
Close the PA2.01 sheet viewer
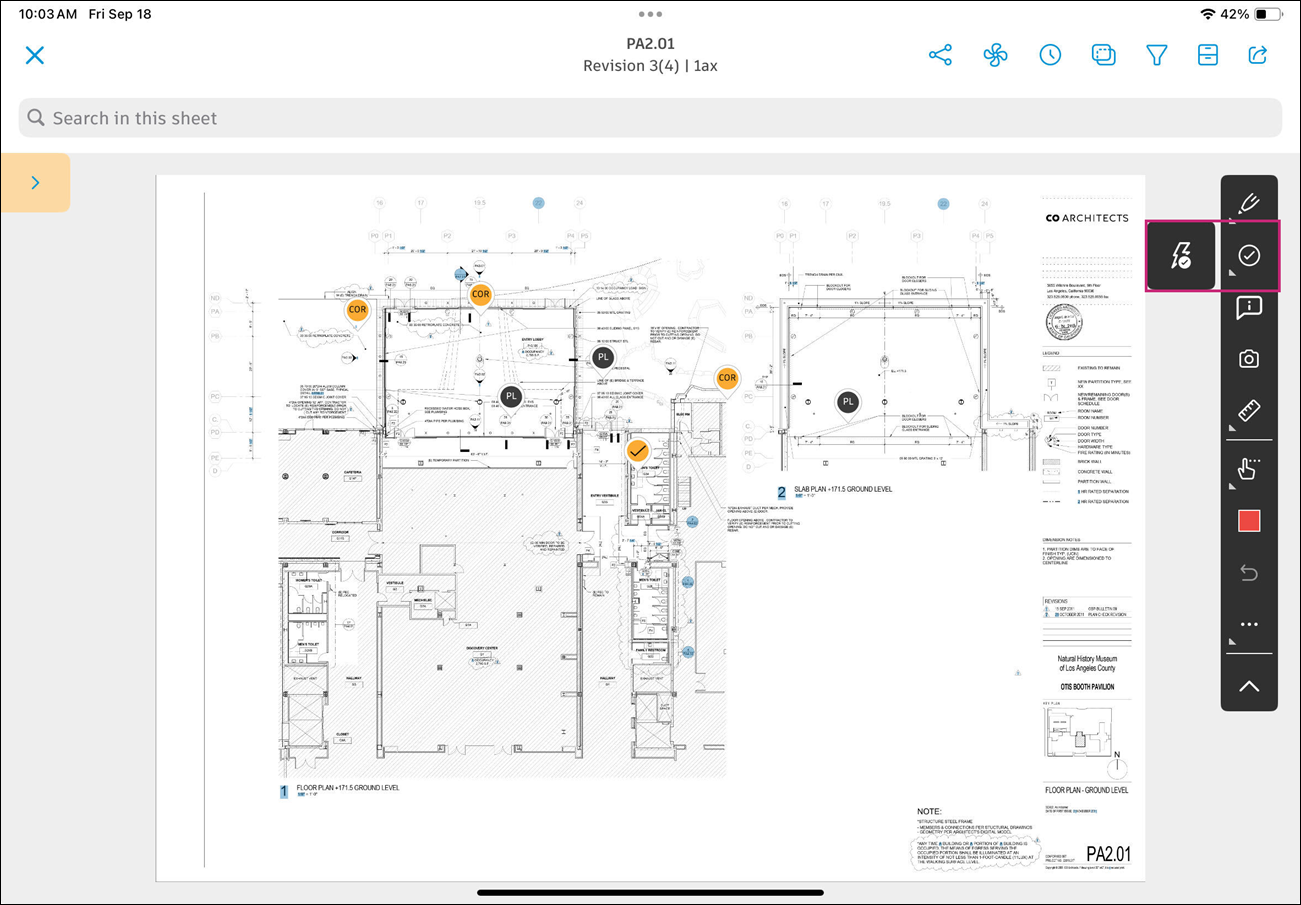click(35, 55)
